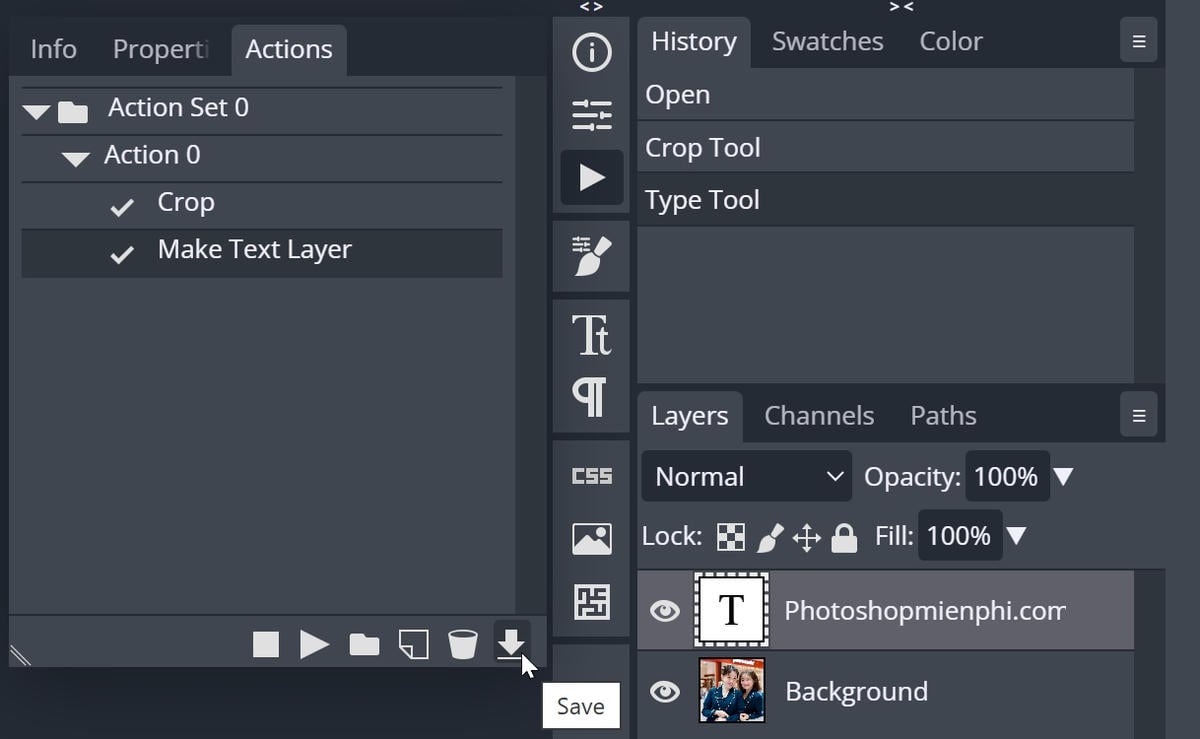Open the Fill slider arrow
Screen dimensions: 1200x739
pyautogui.click(x=1016, y=536)
